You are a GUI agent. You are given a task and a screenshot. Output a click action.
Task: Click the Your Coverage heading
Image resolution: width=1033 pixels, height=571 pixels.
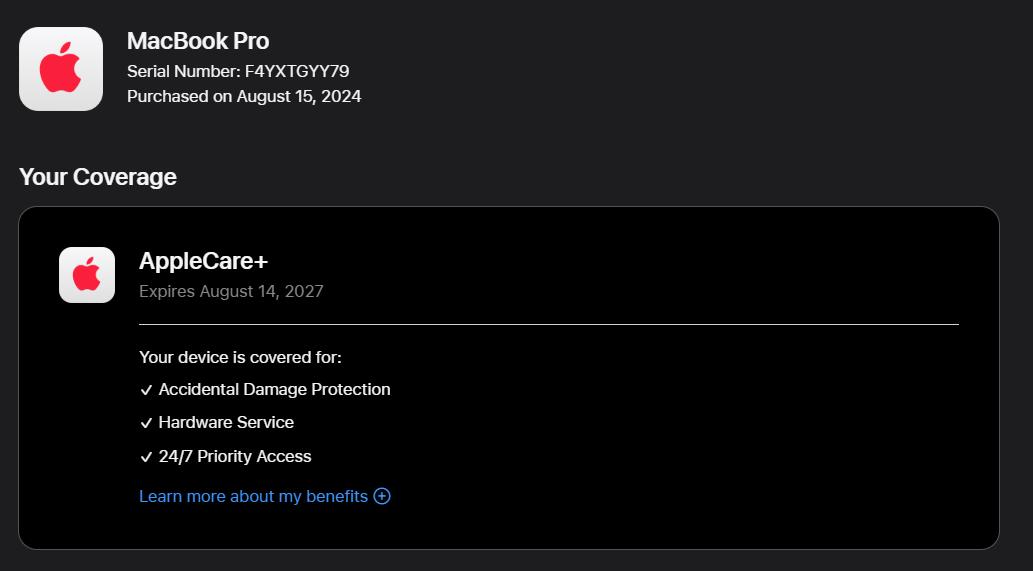click(x=98, y=177)
